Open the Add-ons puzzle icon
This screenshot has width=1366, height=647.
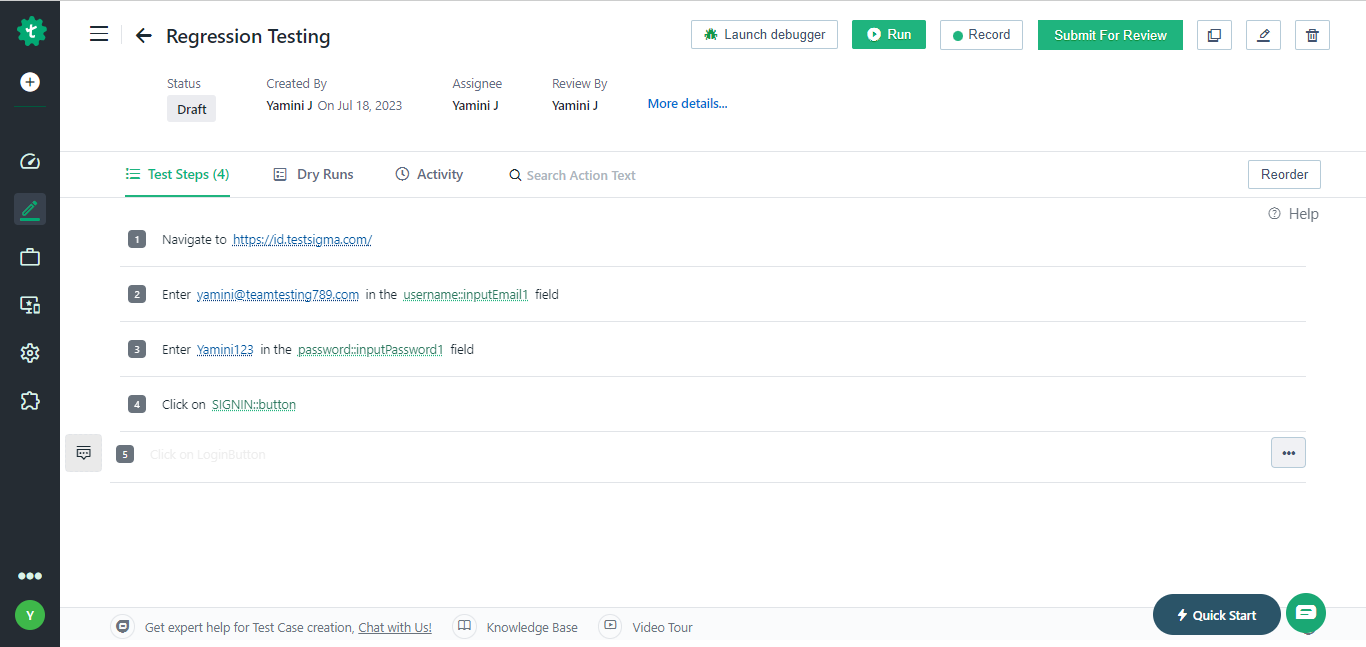[29, 400]
